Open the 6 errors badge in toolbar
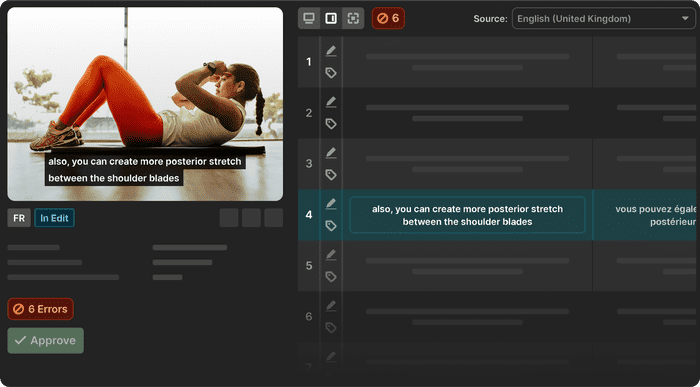The width and height of the screenshot is (700, 387). (x=388, y=18)
